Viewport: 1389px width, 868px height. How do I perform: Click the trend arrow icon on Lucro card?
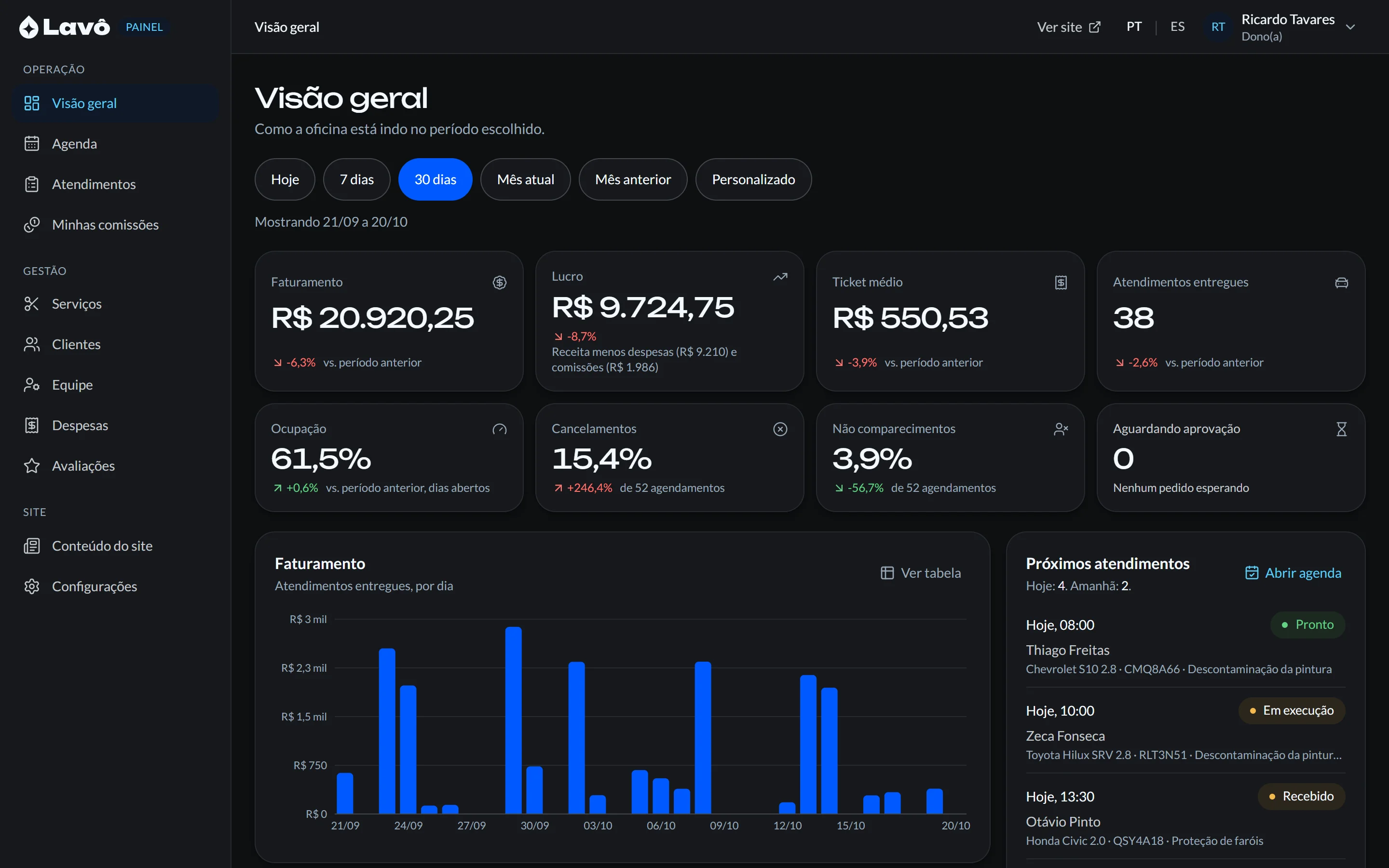780,277
